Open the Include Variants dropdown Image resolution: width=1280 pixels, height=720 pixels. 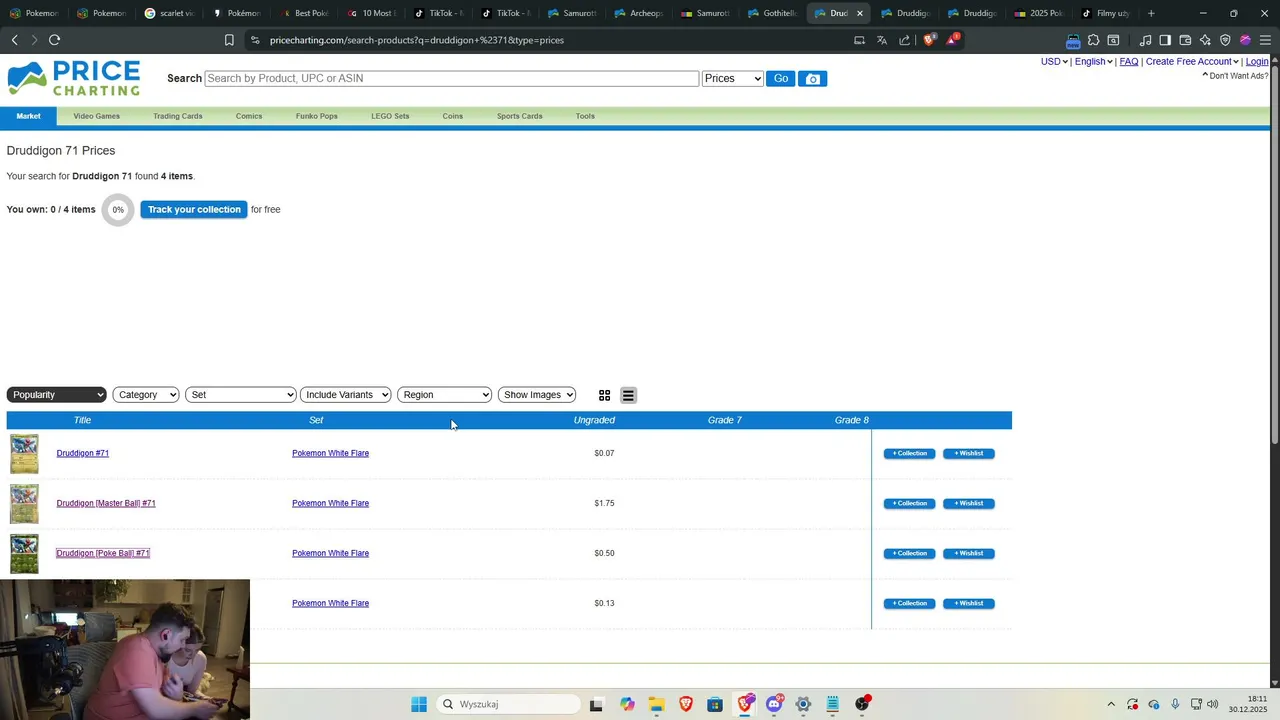tap(346, 395)
